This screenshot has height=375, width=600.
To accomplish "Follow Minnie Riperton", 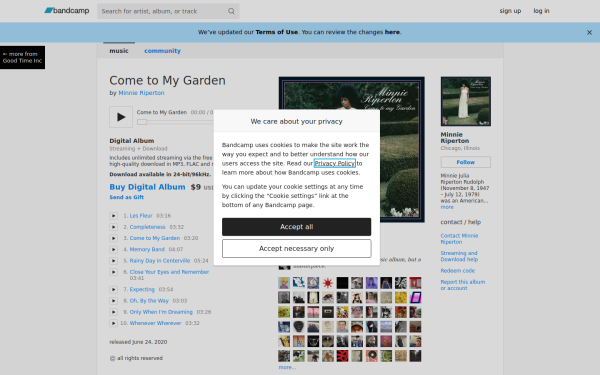I will point(466,162).
